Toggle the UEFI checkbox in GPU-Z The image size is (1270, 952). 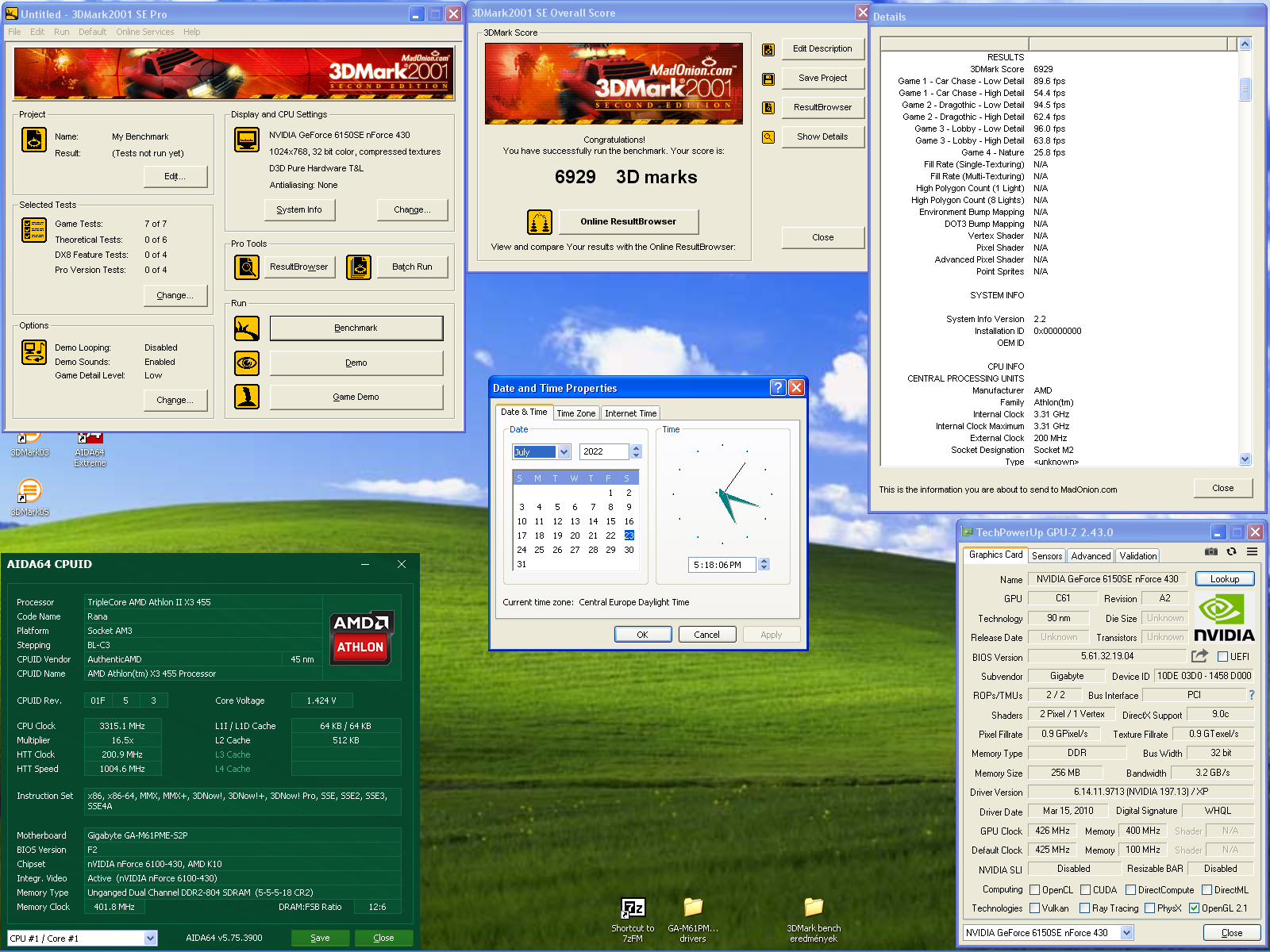1222,656
